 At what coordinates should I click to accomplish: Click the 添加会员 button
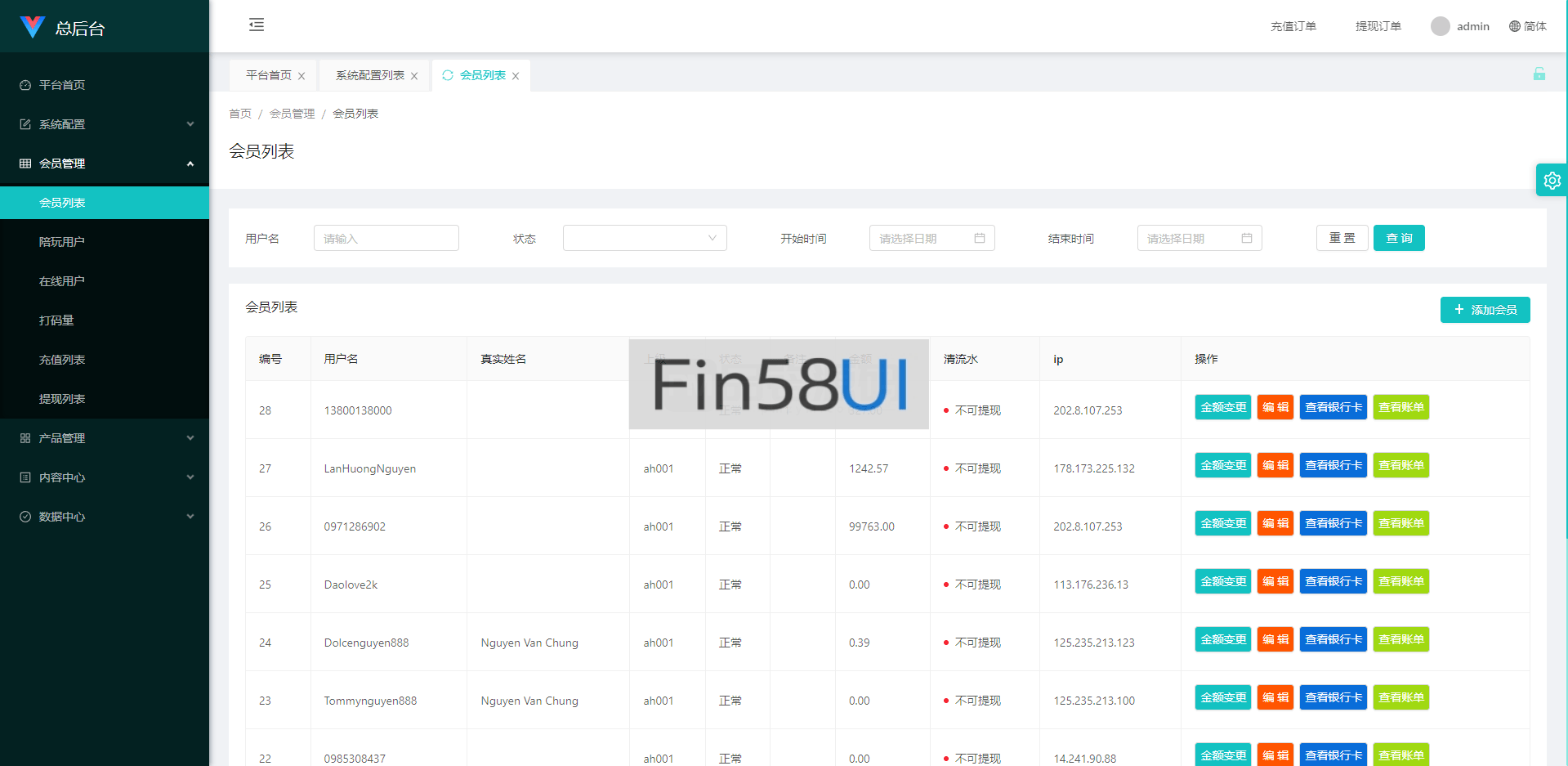tap(1485, 310)
